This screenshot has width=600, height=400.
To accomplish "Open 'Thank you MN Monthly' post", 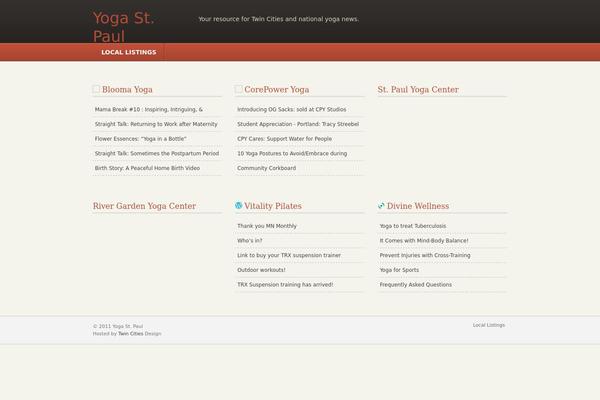I will coord(267,226).
